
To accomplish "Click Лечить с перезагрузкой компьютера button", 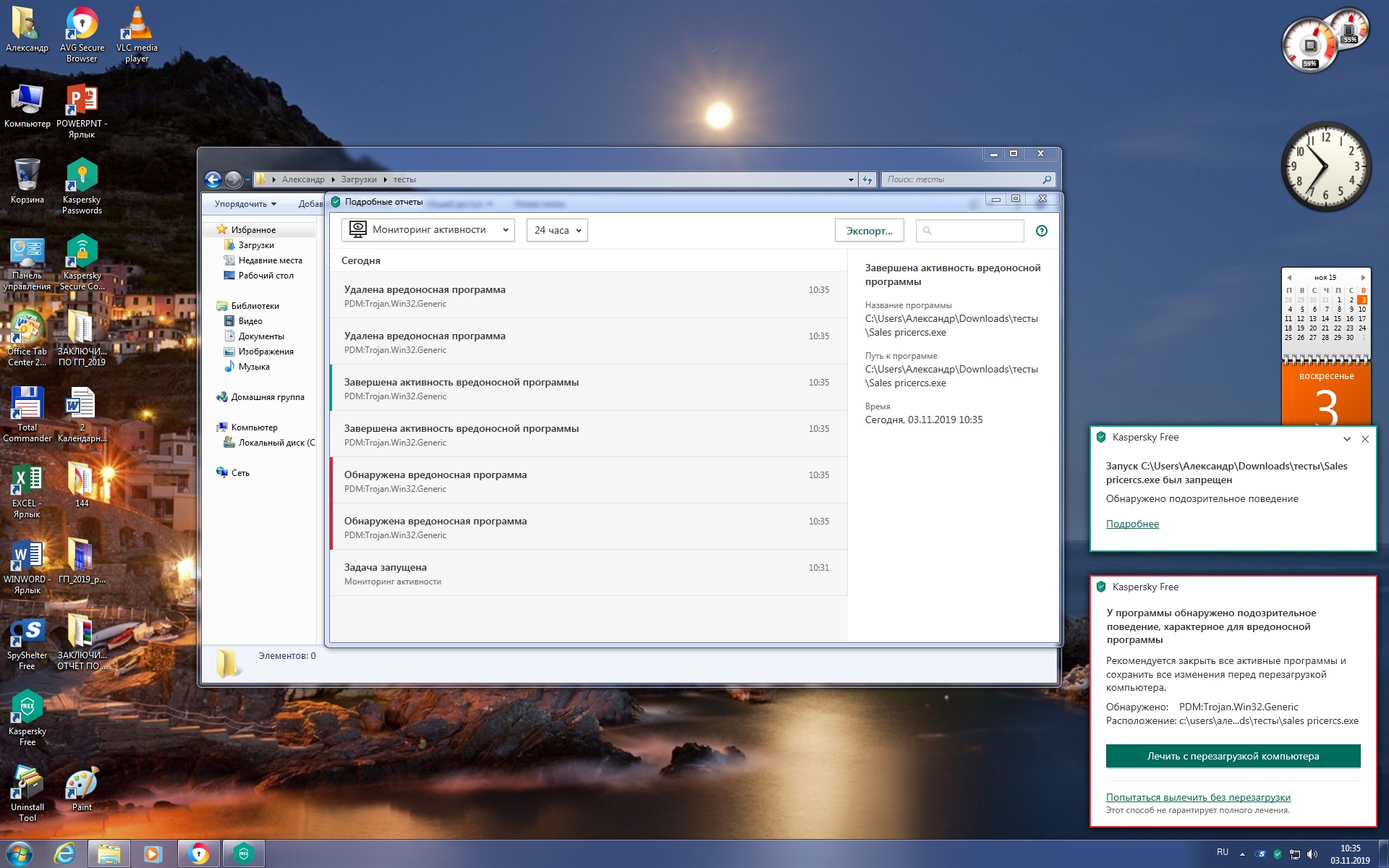I will pyautogui.click(x=1233, y=756).
